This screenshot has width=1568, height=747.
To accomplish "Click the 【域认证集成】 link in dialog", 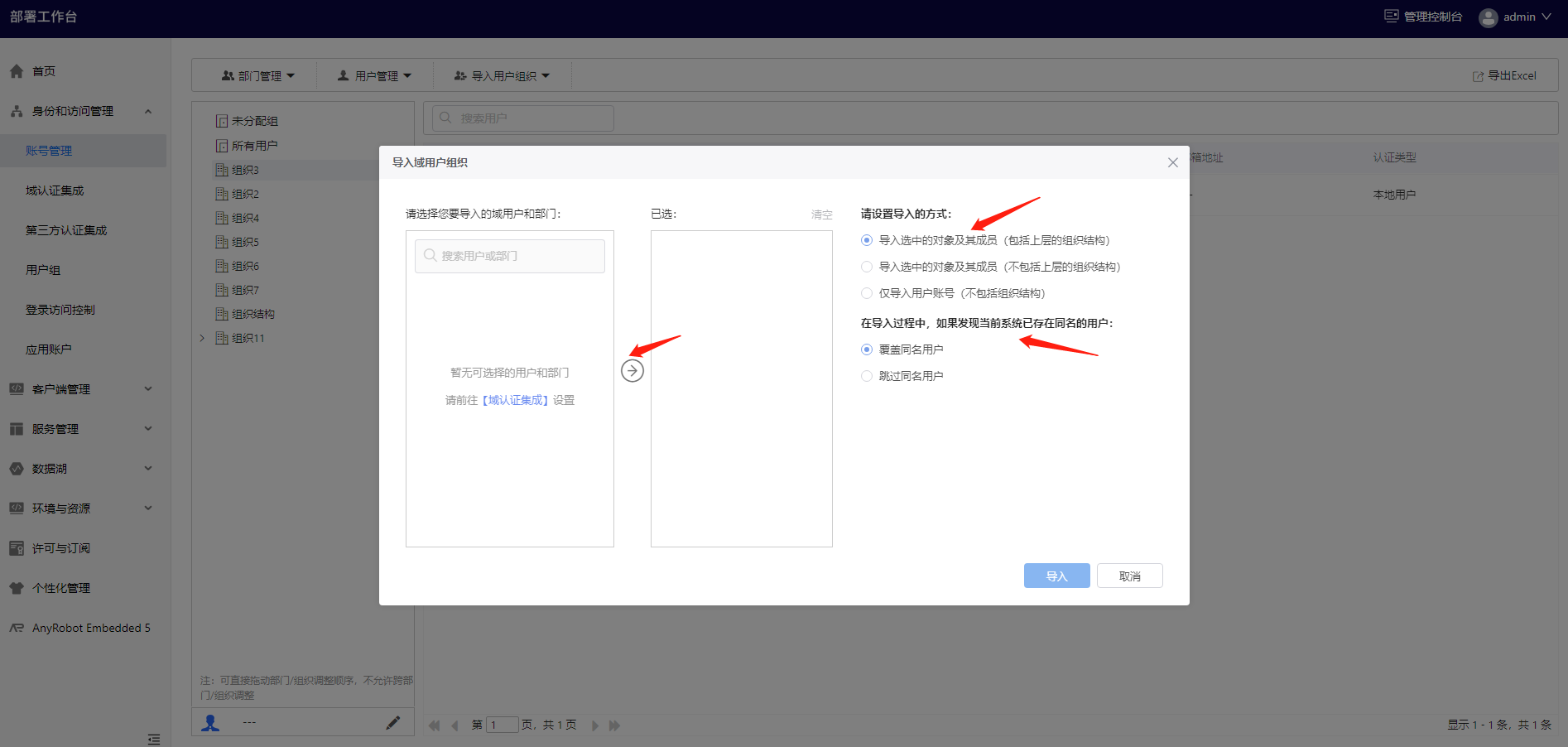I will tap(515, 400).
